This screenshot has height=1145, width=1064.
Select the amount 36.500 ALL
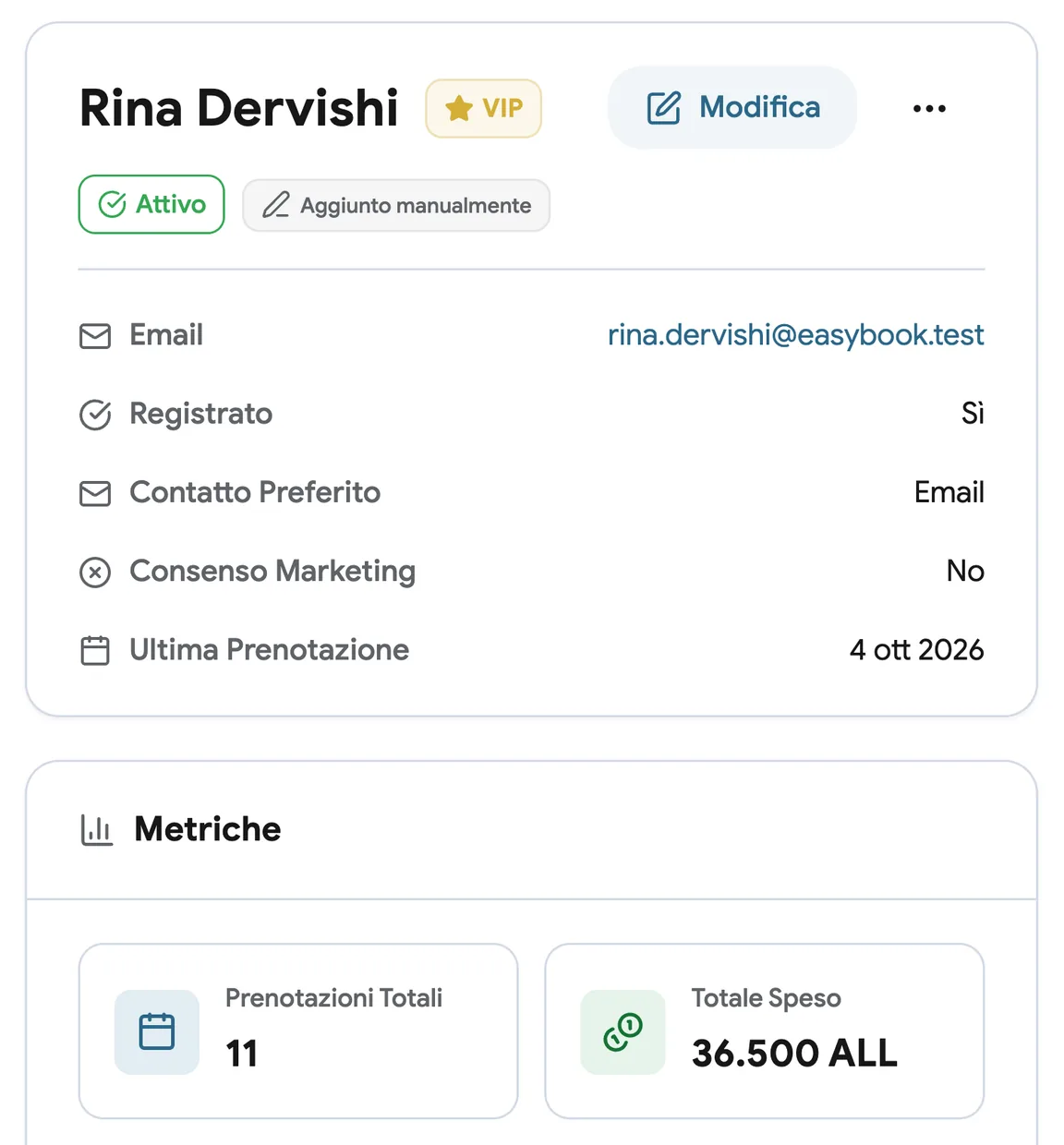point(794,1054)
